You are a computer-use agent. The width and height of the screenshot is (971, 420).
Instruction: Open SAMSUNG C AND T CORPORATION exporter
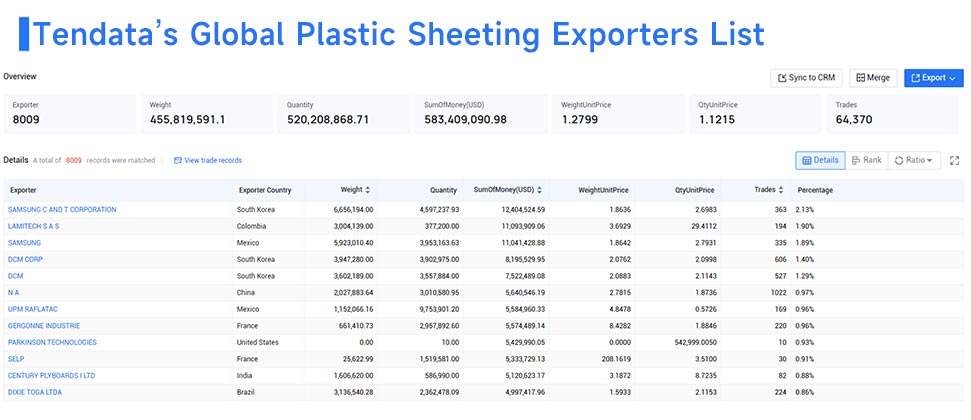point(62,210)
